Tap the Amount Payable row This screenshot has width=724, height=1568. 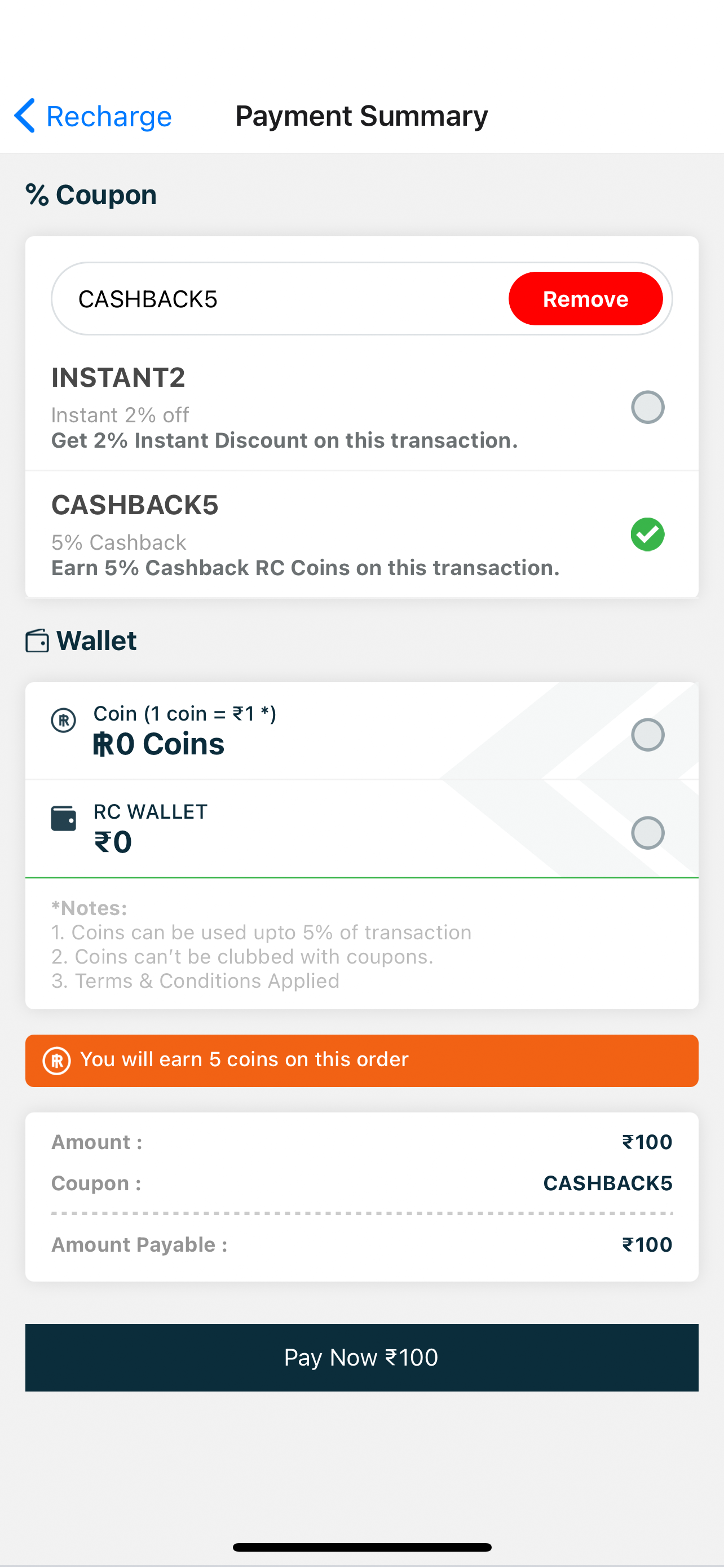[361, 1245]
